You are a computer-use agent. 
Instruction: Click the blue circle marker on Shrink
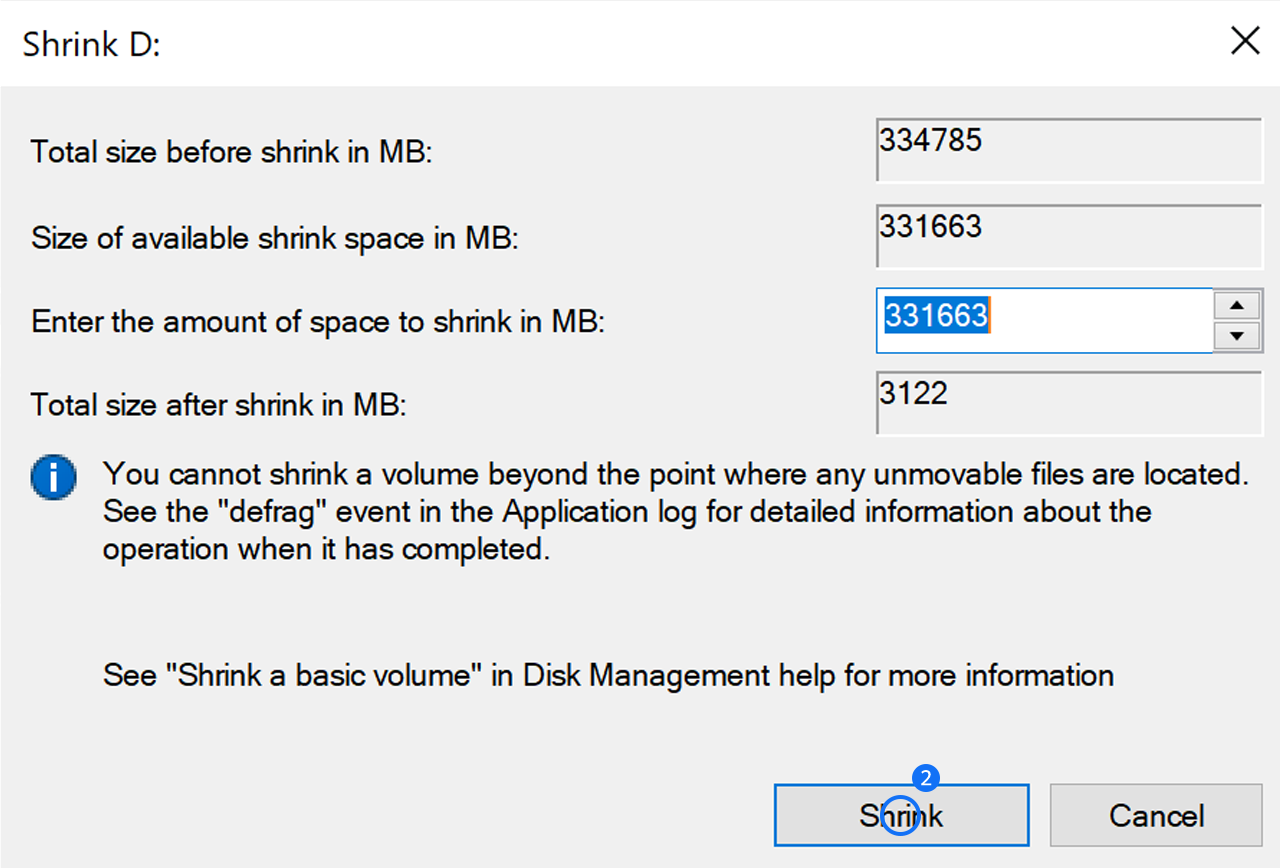click(901, 815)
